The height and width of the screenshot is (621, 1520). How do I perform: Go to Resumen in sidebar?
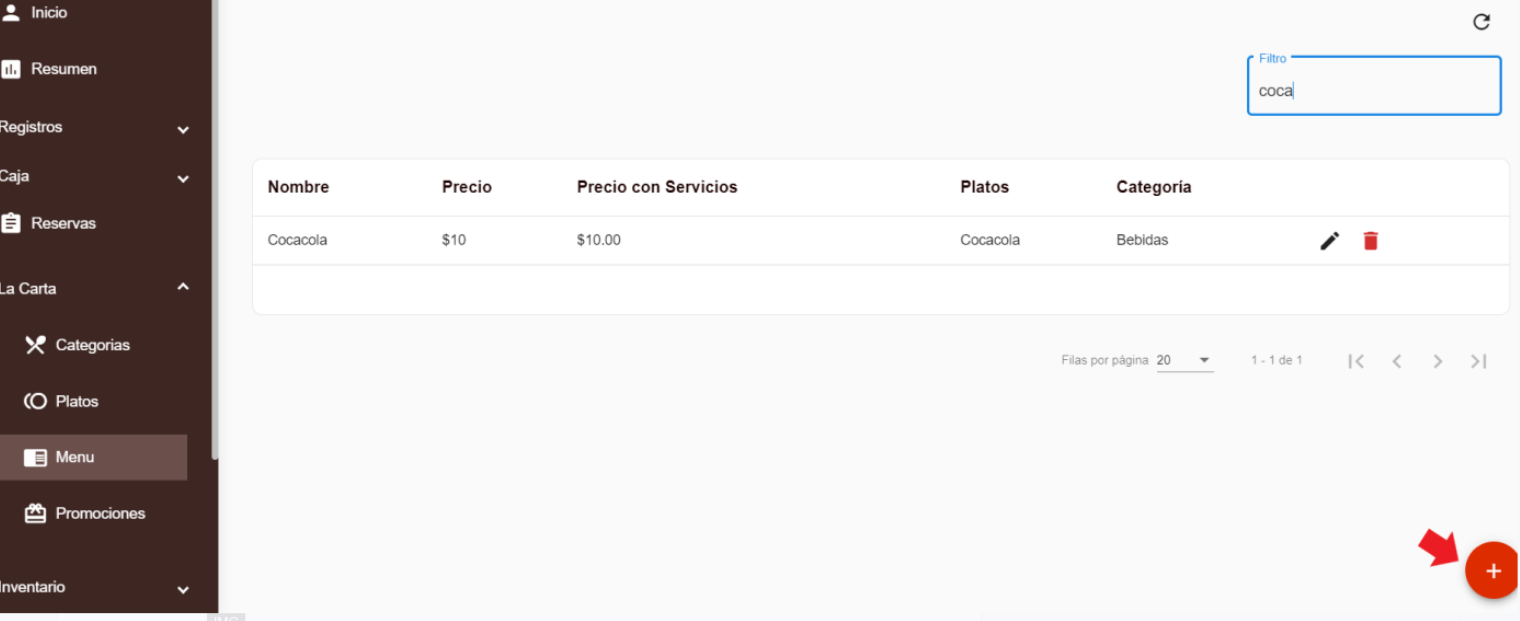click(63, 69)
